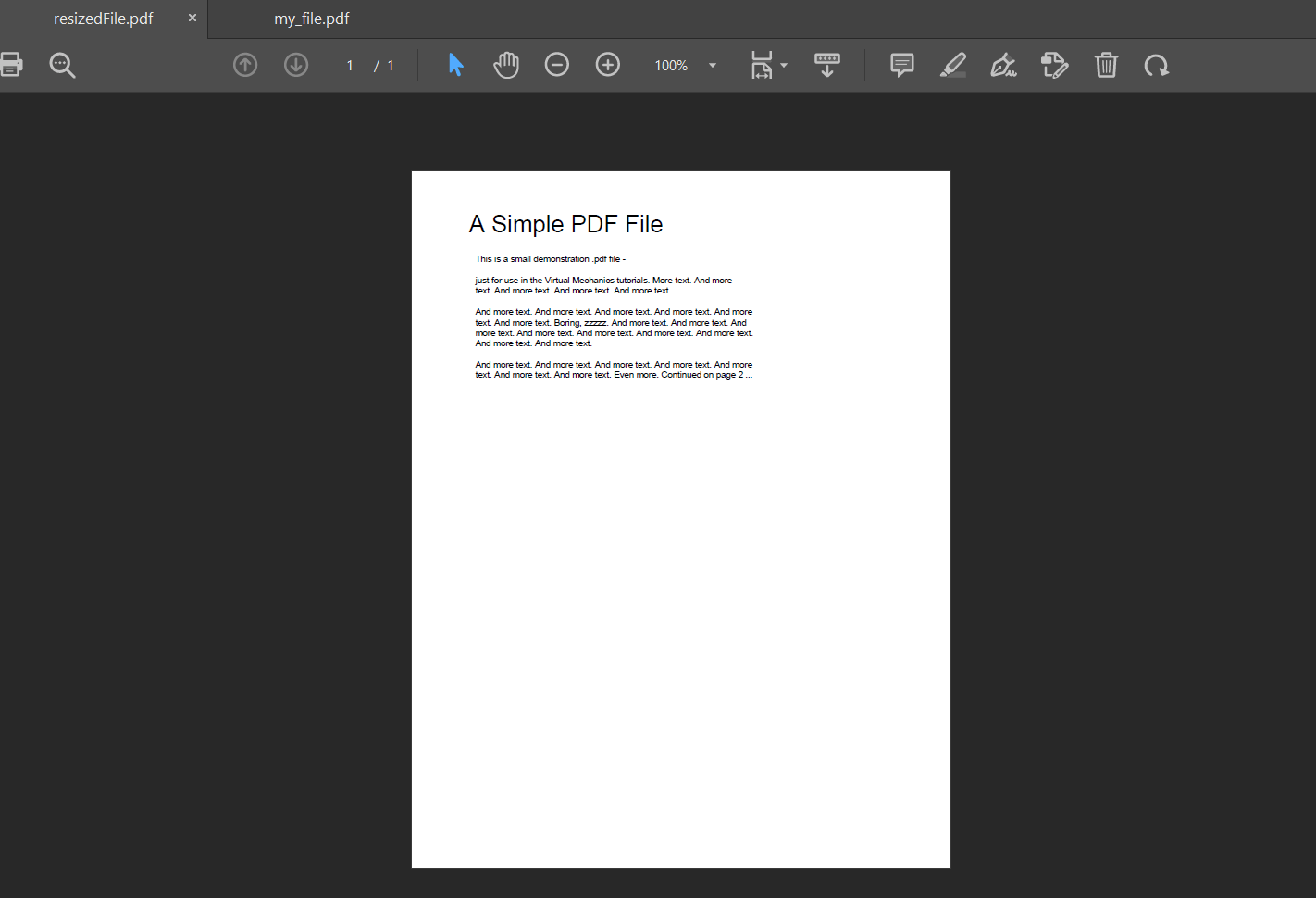
Task: Toggle the presentation mode icon
Action: point(826,65)
